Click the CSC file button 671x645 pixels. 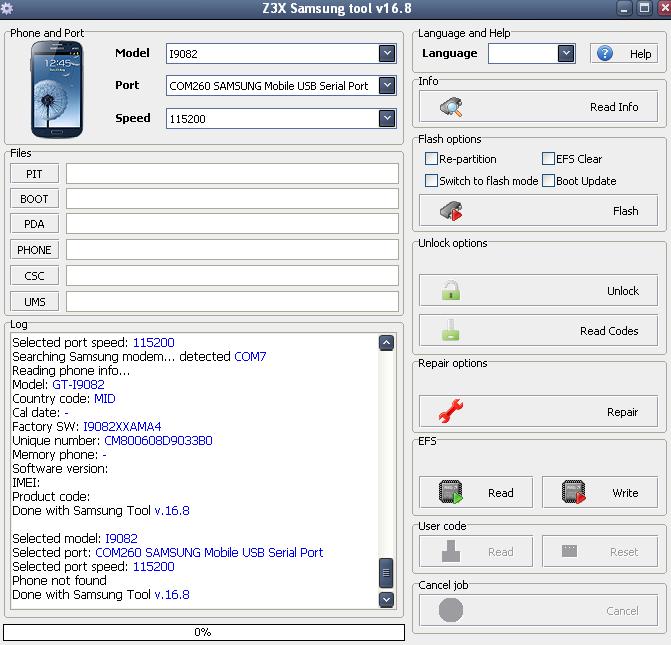point(34,276)
